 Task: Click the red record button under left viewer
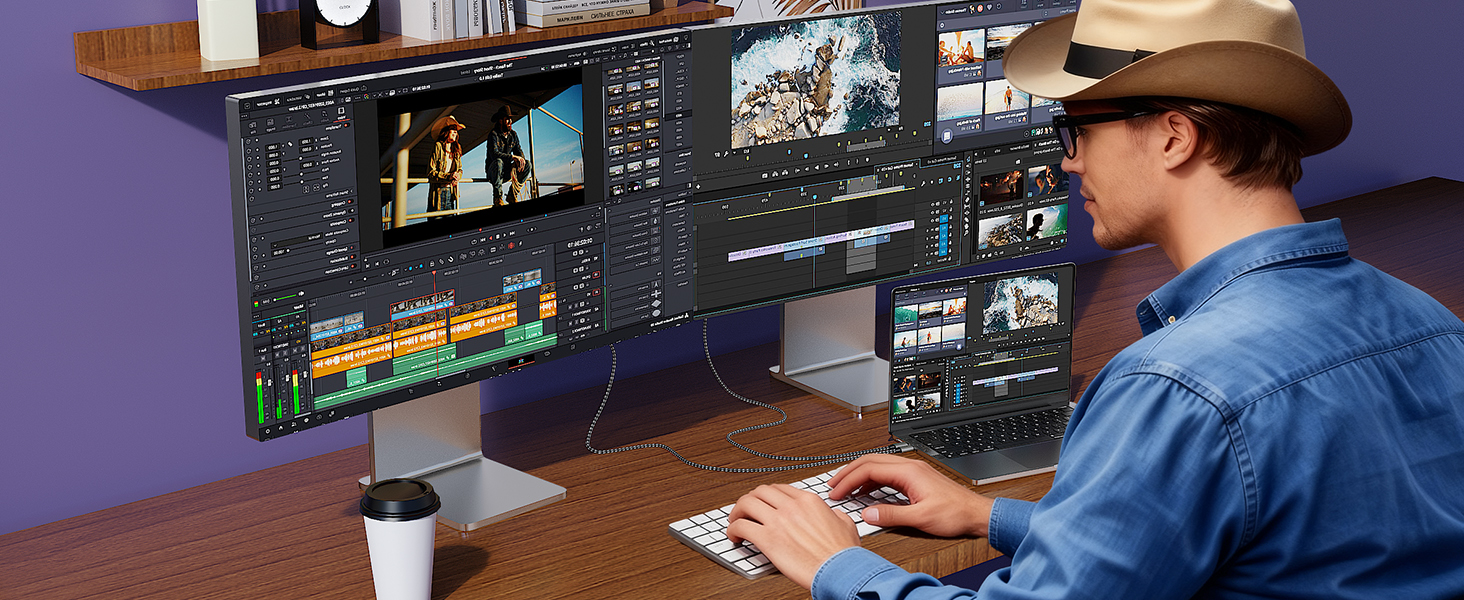click(x=510, y=245)
